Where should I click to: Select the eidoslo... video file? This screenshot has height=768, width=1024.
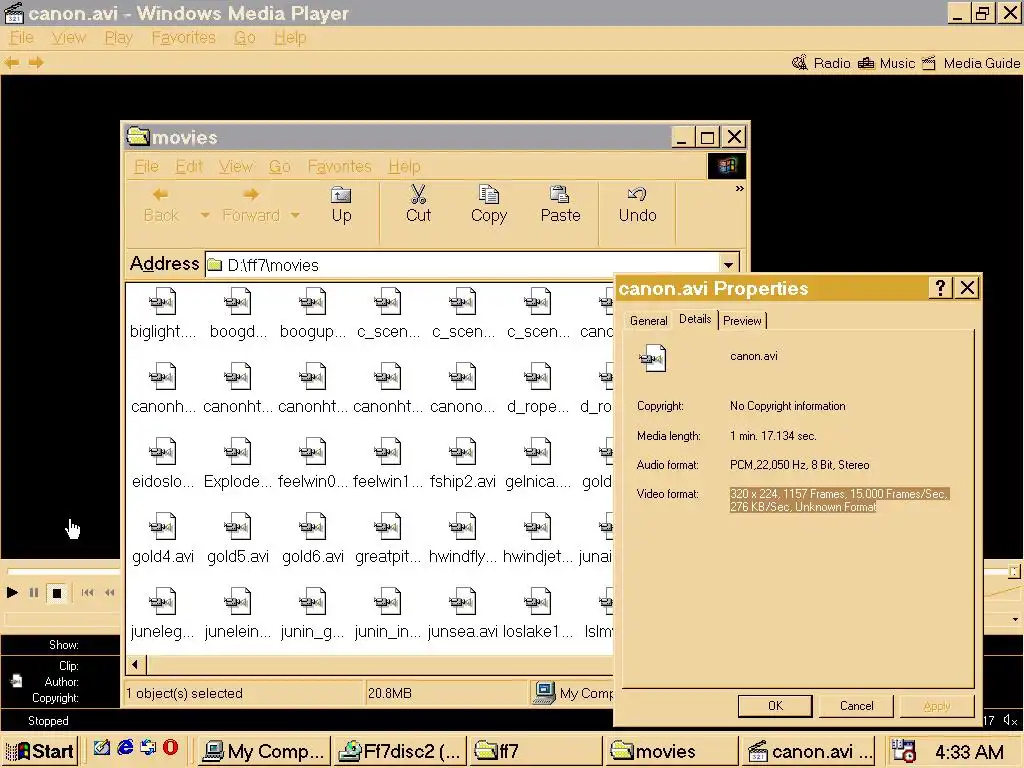pos(163,464)
